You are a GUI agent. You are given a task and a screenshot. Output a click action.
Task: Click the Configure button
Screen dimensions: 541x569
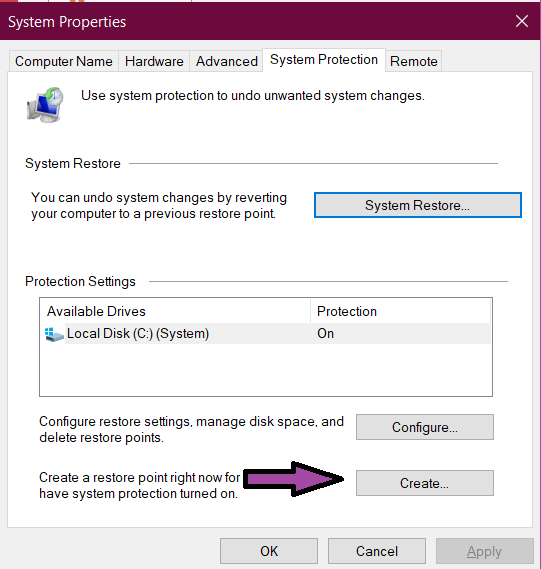point(425,427)
